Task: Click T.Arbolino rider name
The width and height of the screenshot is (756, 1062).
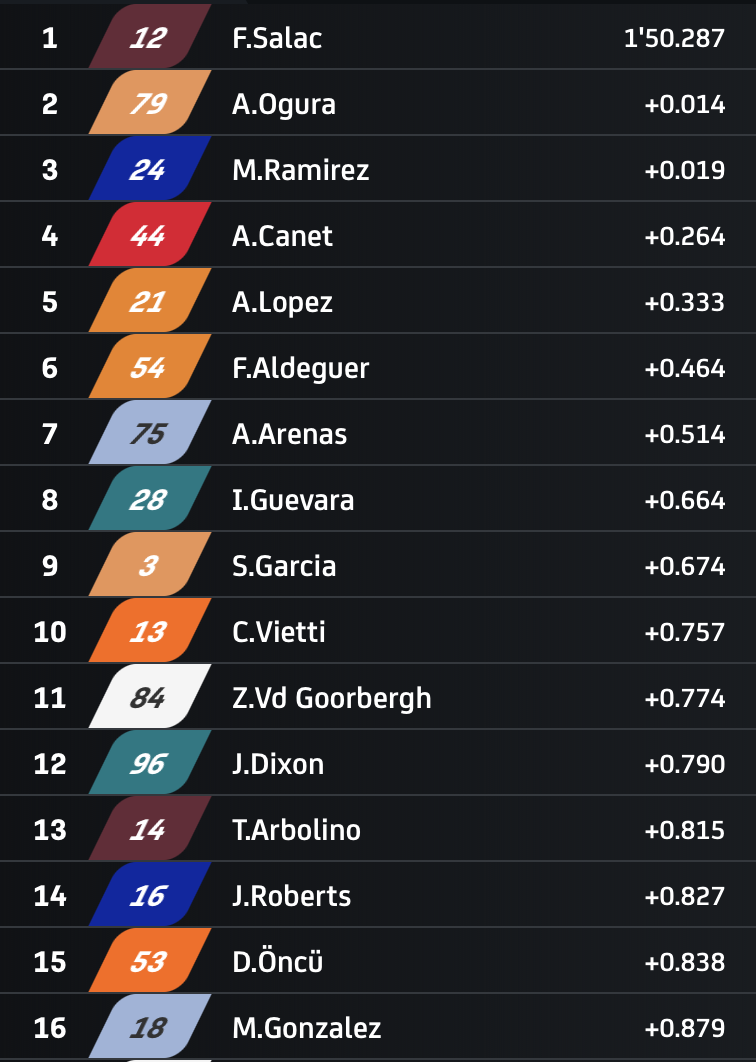Action: 296,830
